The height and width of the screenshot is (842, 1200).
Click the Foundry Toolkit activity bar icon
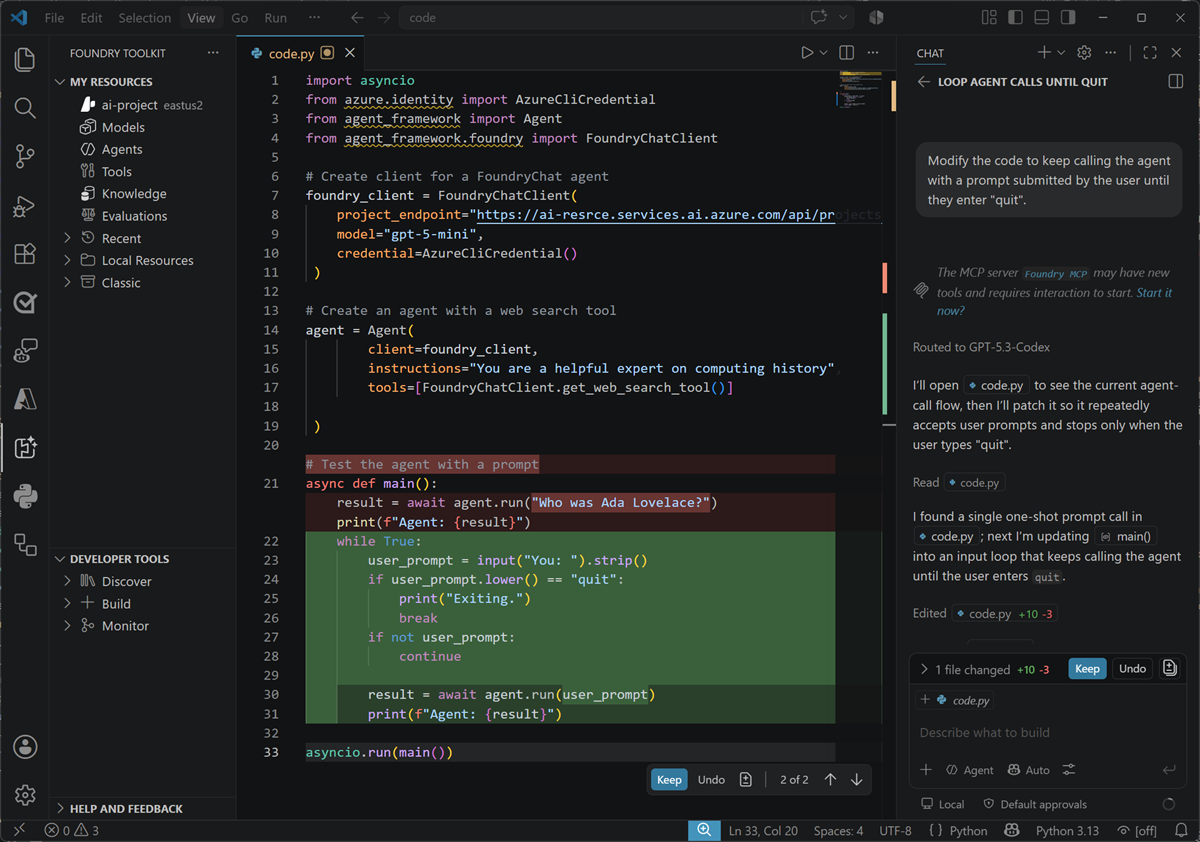pos(25,447)
